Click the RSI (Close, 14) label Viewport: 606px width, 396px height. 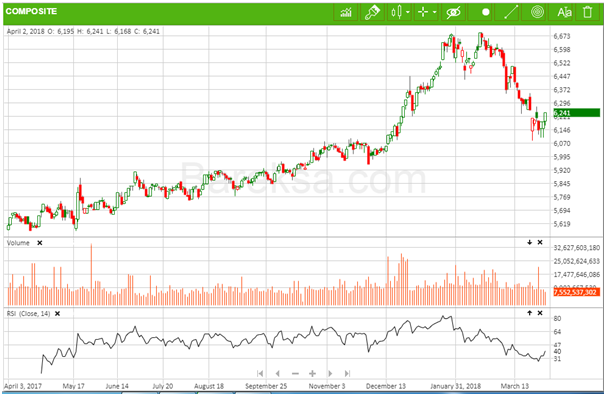[29, 313]
